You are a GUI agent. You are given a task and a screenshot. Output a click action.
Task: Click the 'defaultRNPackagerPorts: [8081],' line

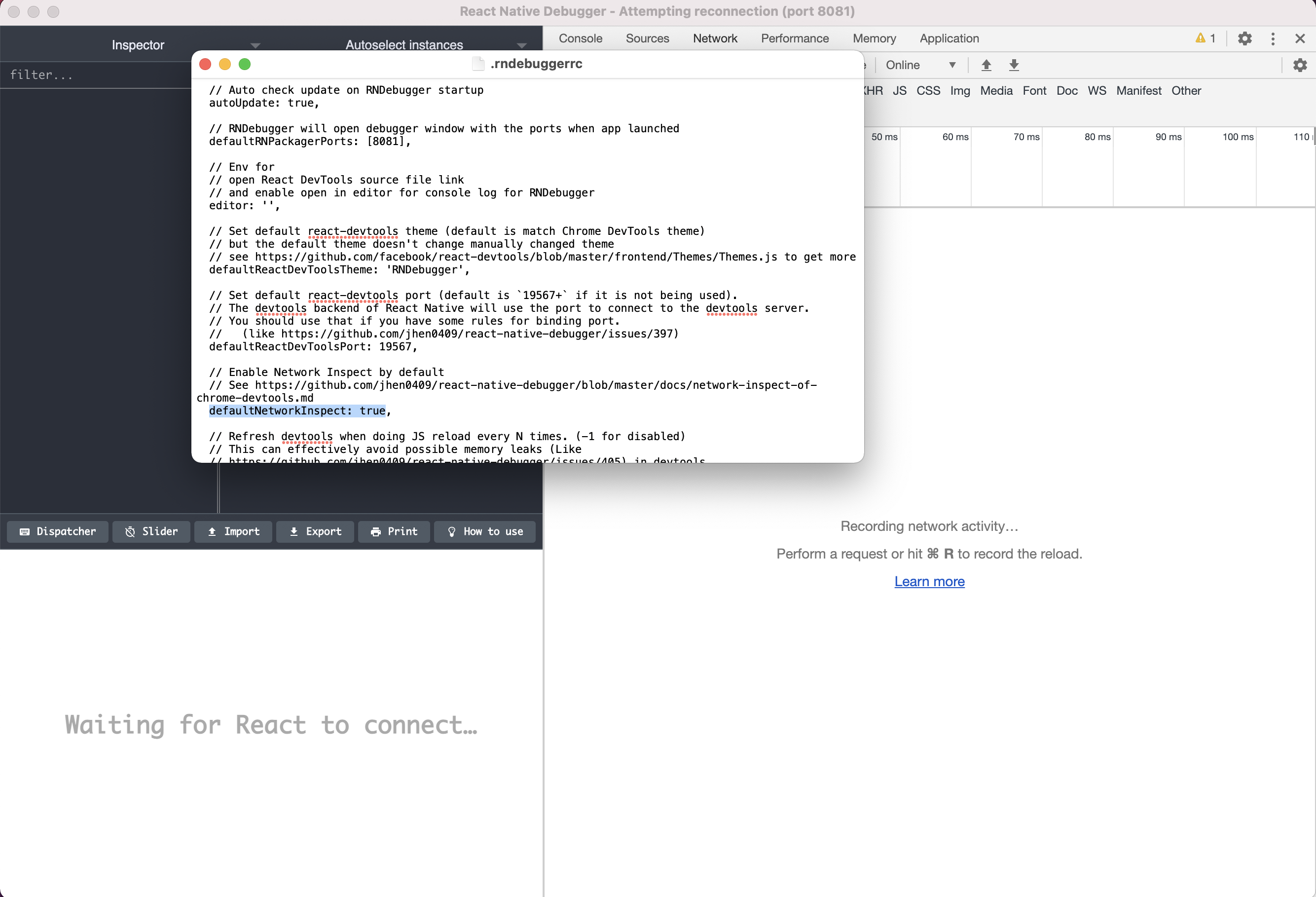pyautogui.click(x=310, y=142)
